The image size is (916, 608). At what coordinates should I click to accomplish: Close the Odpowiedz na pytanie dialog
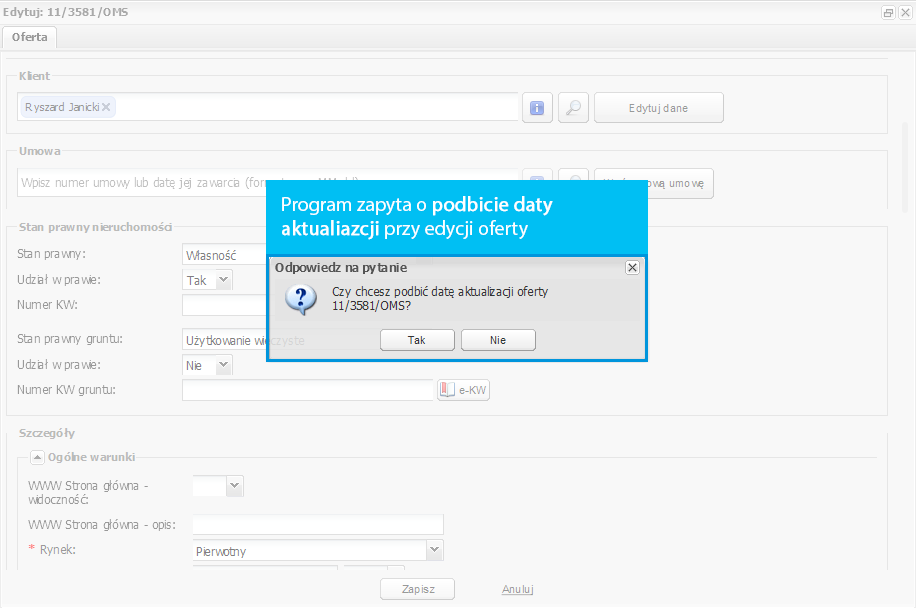632,267
